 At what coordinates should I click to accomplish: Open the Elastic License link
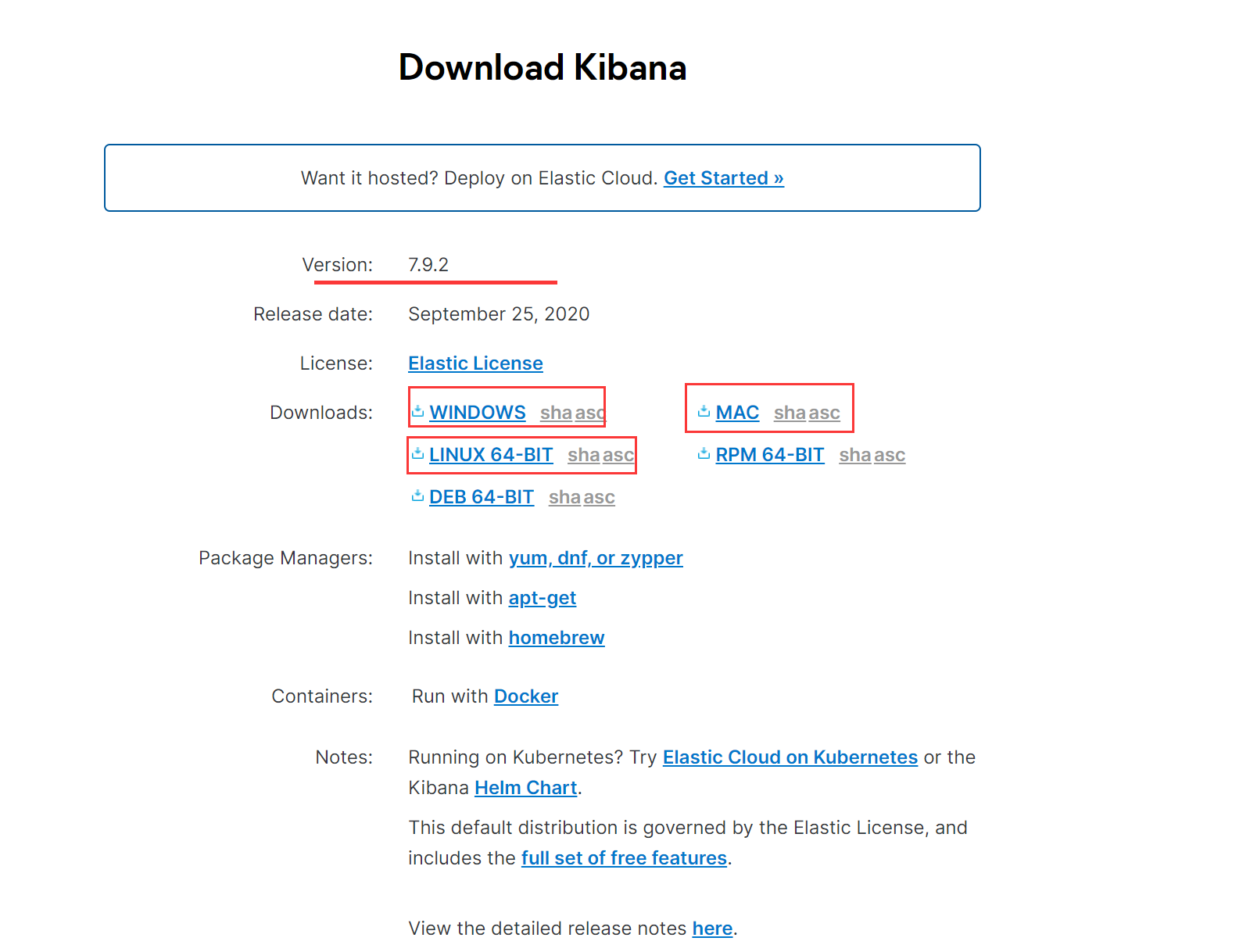pos(475,363)
